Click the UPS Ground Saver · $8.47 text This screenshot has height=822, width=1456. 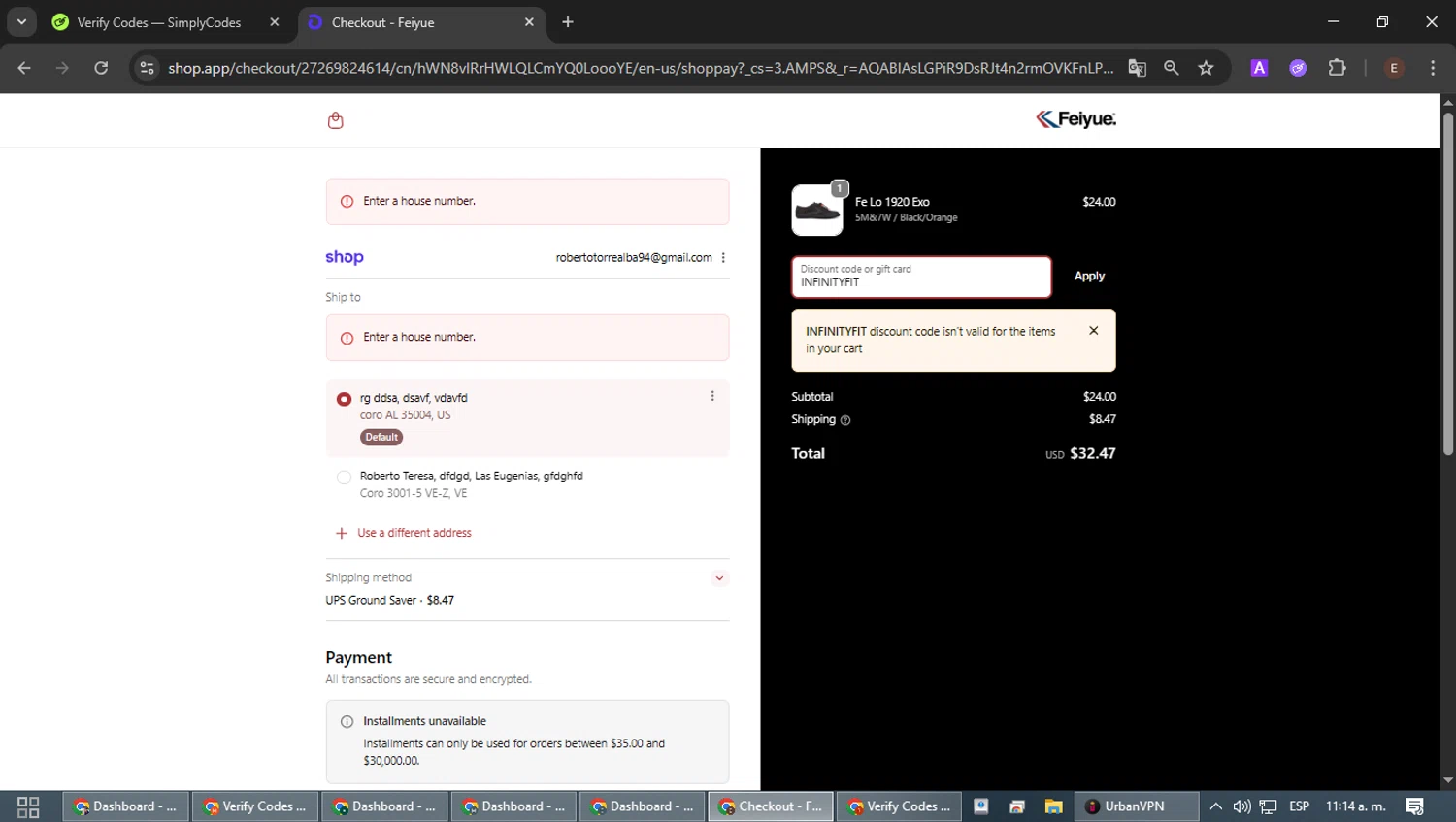[x=390, y=601]
